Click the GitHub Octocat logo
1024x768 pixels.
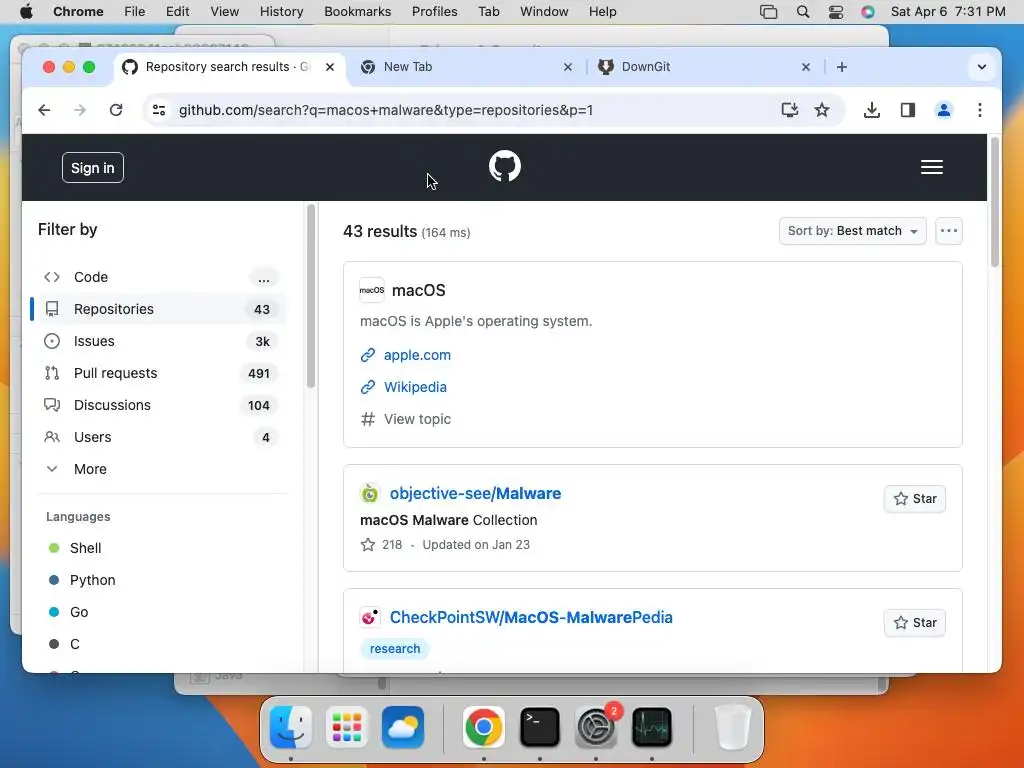point(505,167)
